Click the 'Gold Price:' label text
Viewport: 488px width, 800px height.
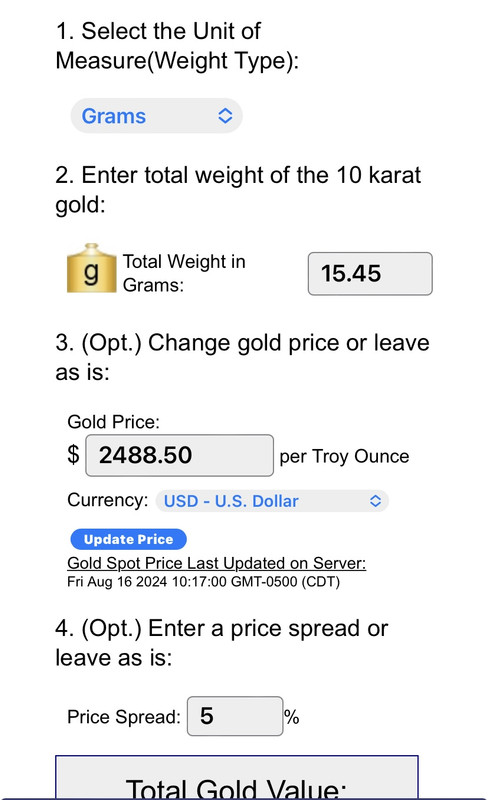(113, 422)
